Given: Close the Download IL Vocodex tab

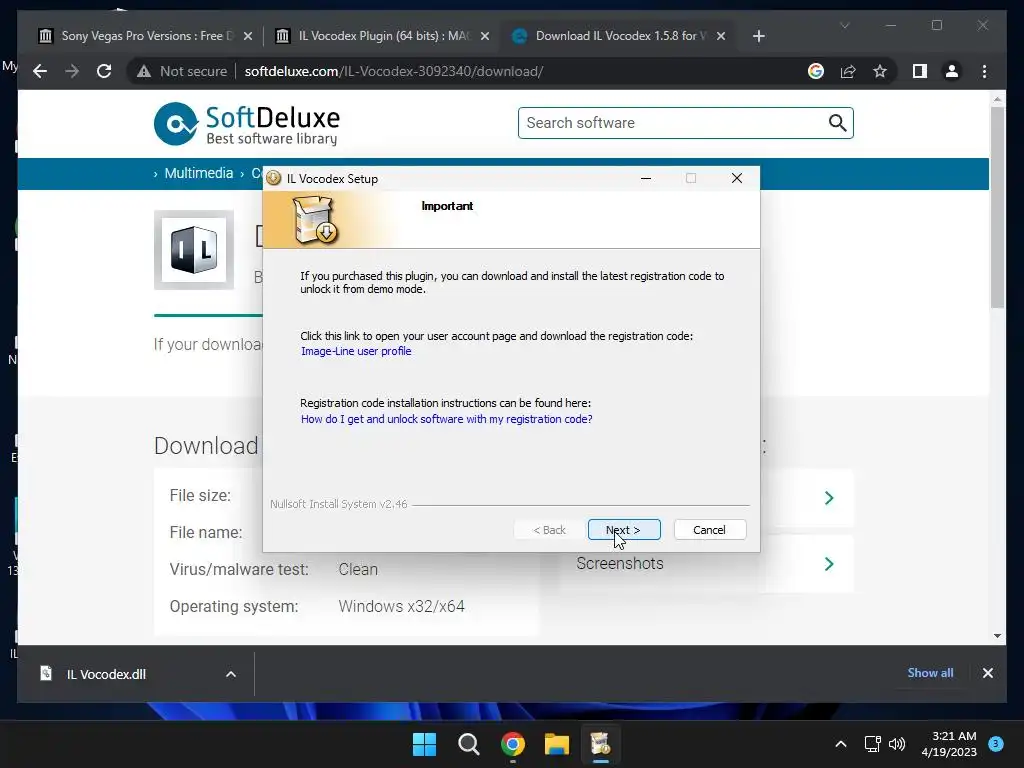Looking at the screenshot, I should pos(721,36).
